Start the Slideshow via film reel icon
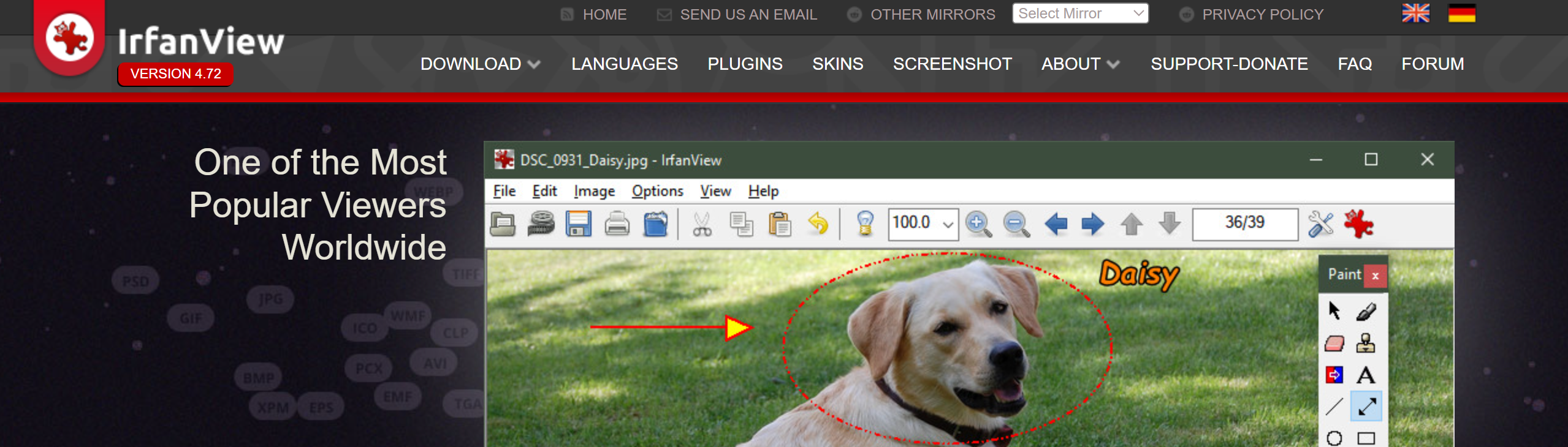The image size is (1568, 447). (x=541, y=224)
